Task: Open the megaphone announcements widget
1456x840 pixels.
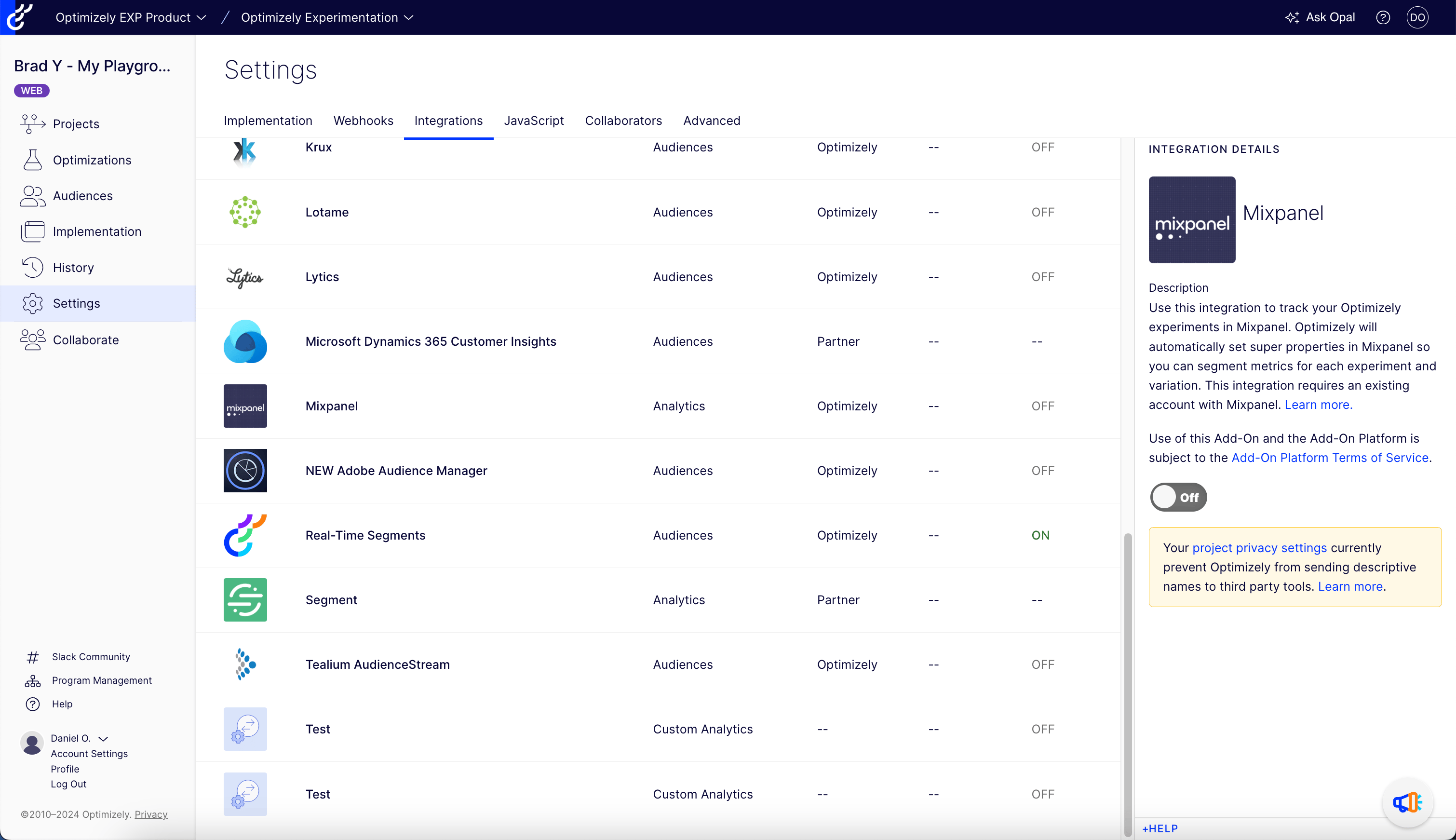Action: click(1408, 802)
